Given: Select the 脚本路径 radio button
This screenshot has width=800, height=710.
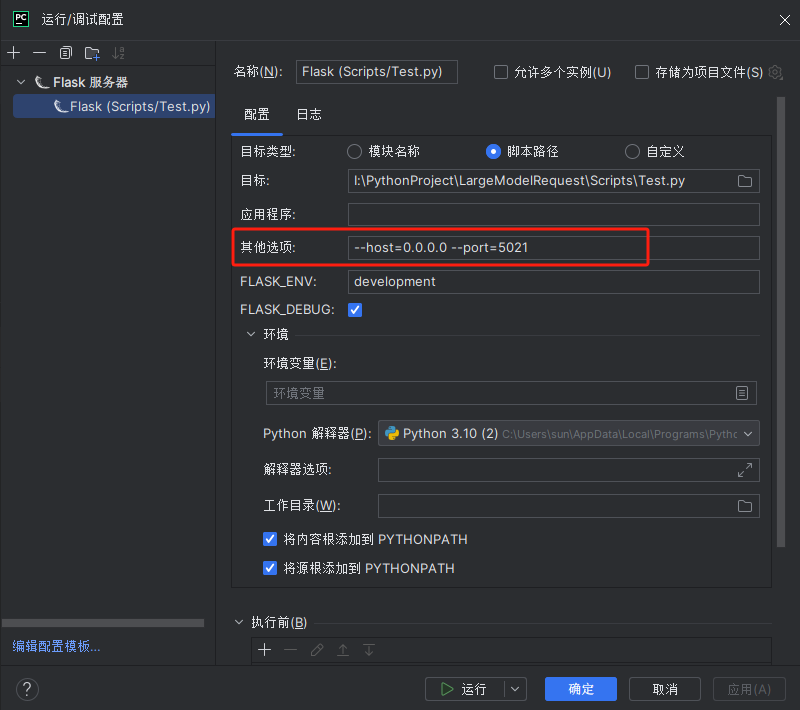Looking at the screenshot, I should point(493,151).
